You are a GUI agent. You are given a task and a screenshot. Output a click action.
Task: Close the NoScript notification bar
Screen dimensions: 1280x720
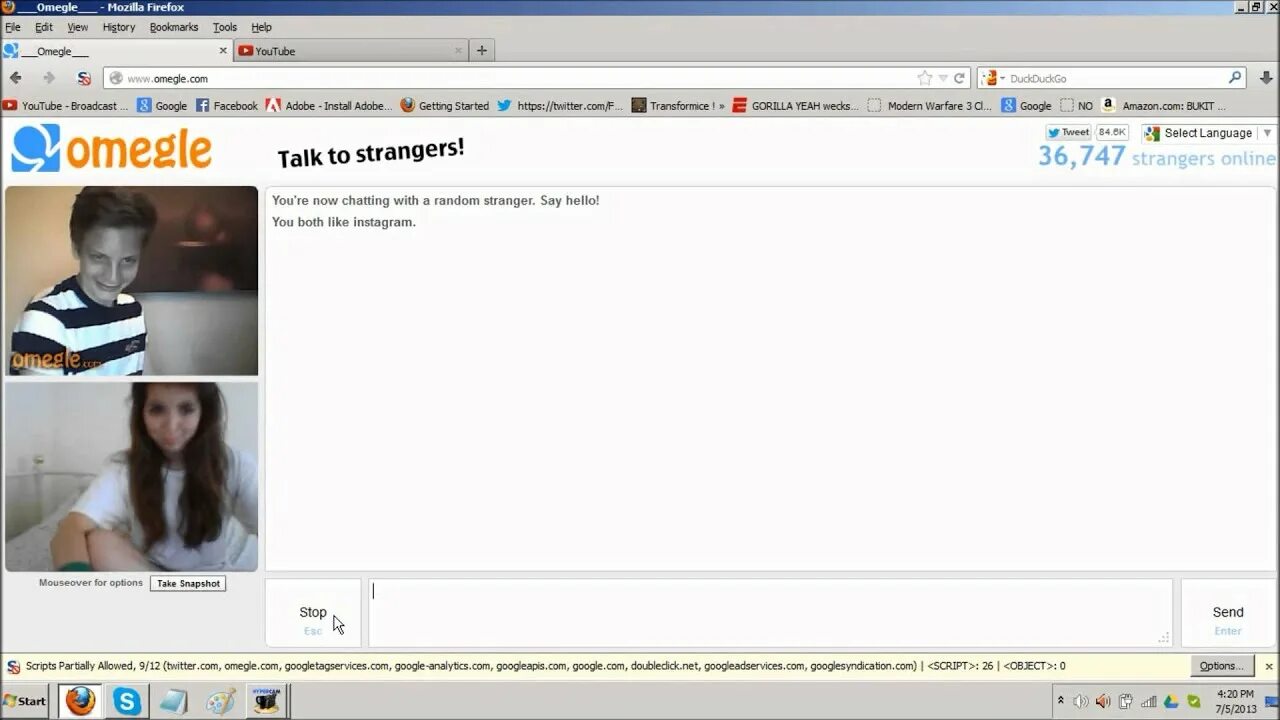point(1269,666)
